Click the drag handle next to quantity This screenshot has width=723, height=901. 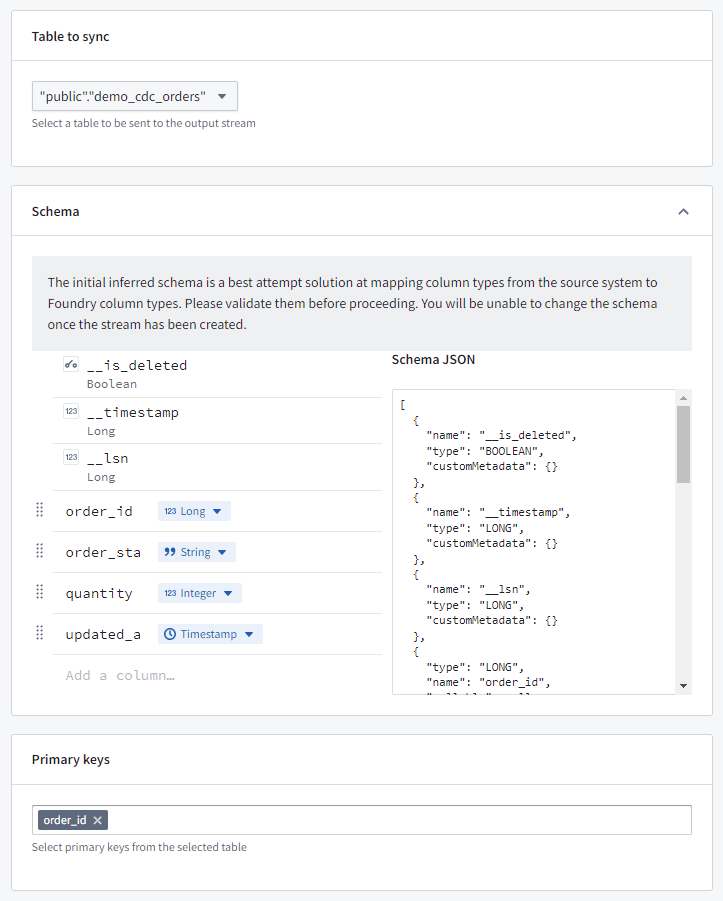40,592
